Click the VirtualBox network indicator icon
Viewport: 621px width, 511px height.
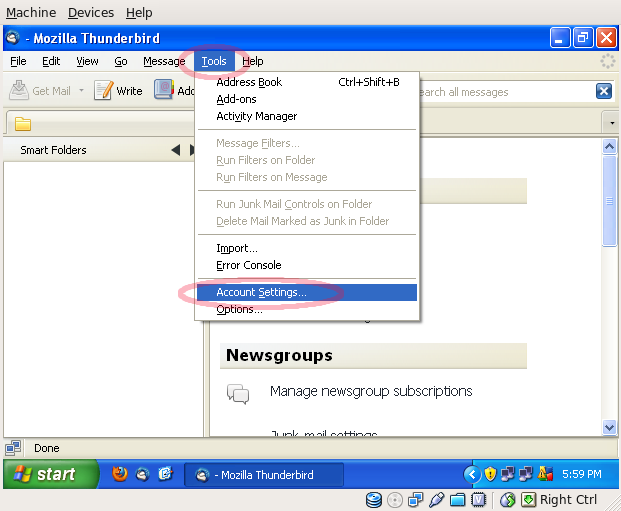click(415, 500)
